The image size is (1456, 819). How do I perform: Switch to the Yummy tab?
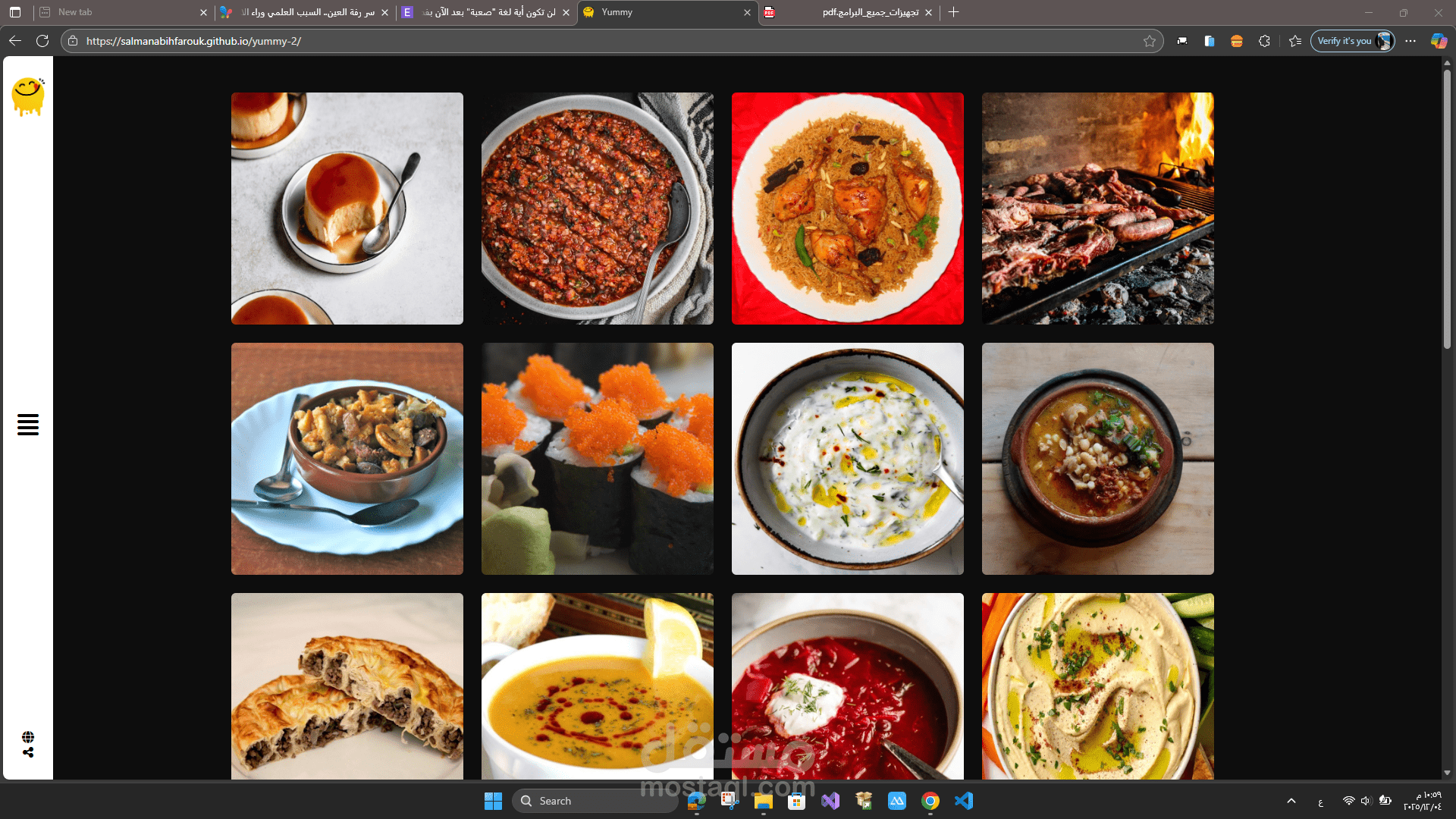coord(667,12)
